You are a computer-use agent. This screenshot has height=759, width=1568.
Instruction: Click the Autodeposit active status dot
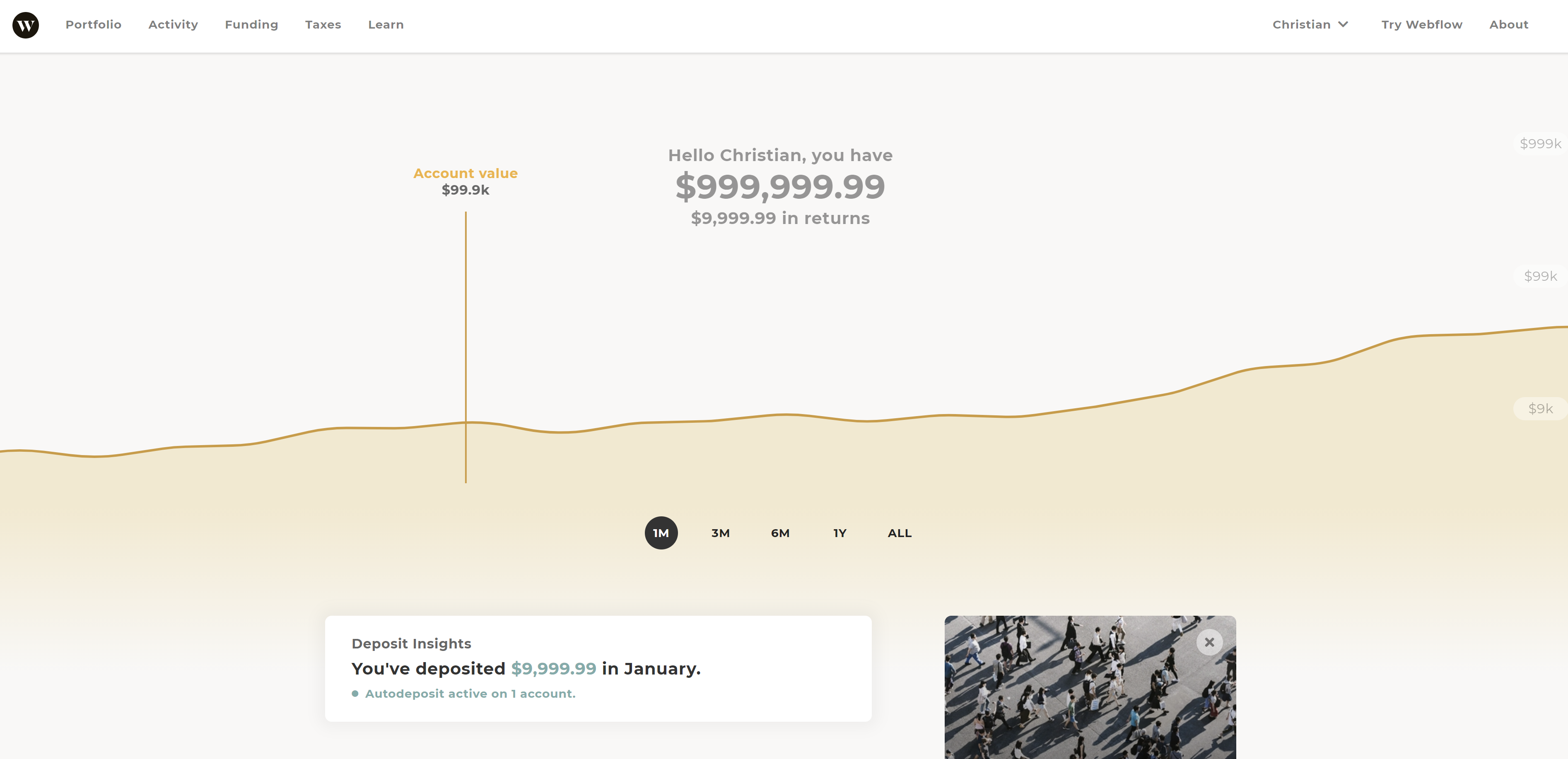pos(355,694)
